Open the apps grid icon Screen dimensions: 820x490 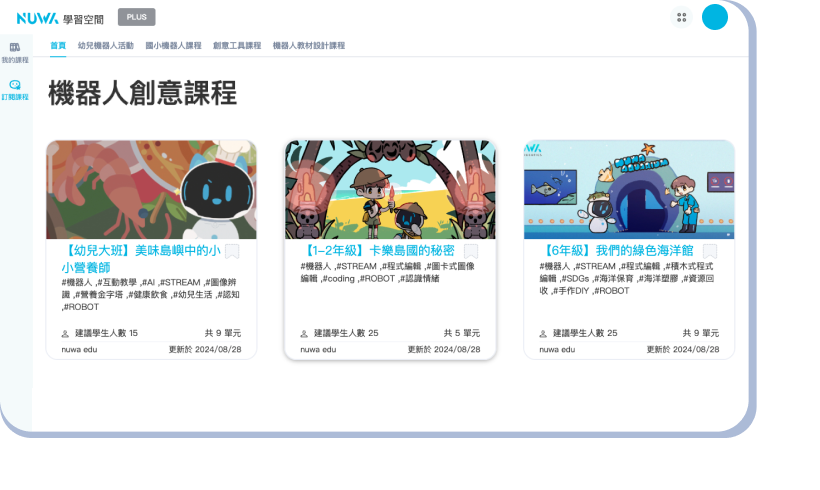click(x=681, y=17)
